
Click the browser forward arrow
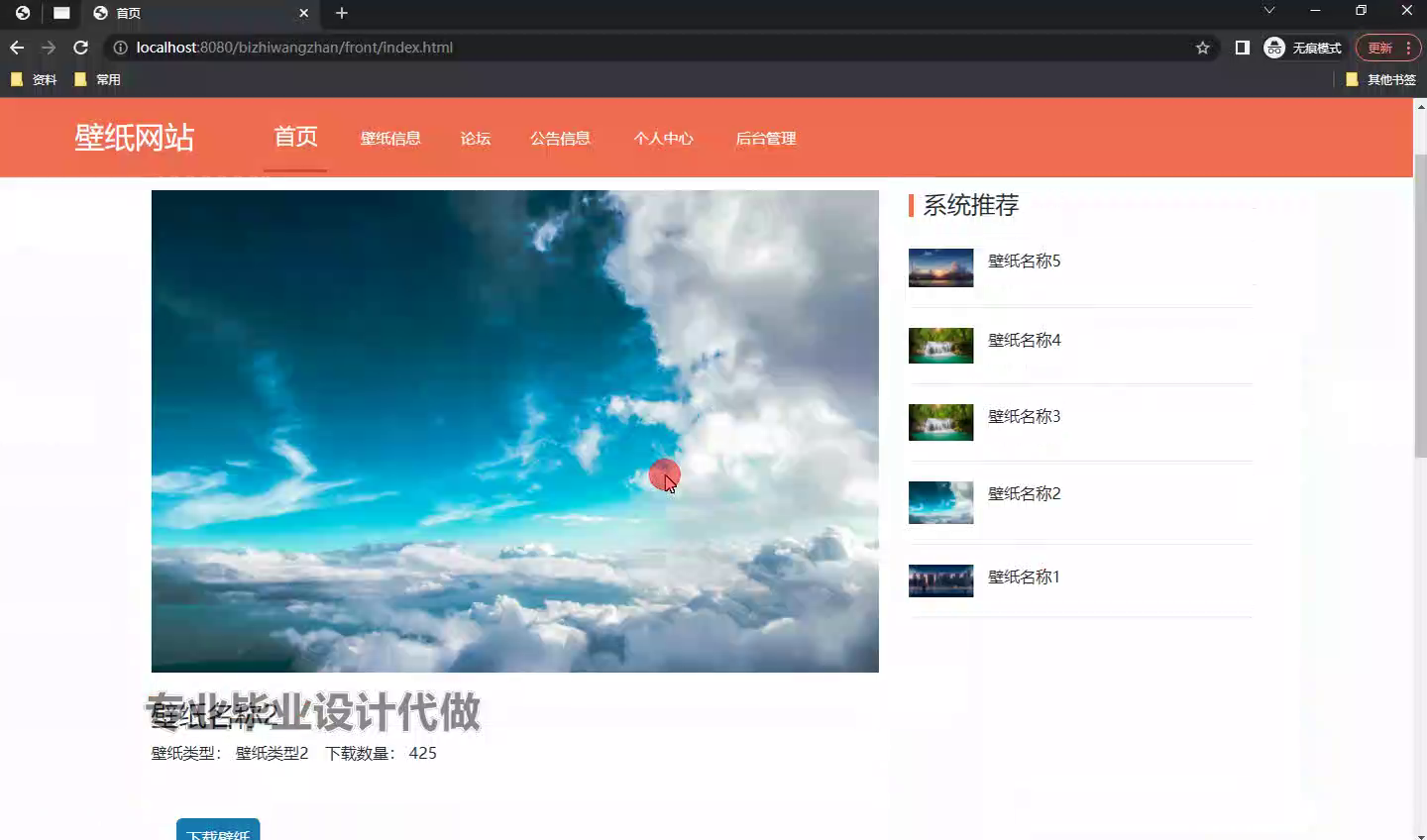click(49, 48)
